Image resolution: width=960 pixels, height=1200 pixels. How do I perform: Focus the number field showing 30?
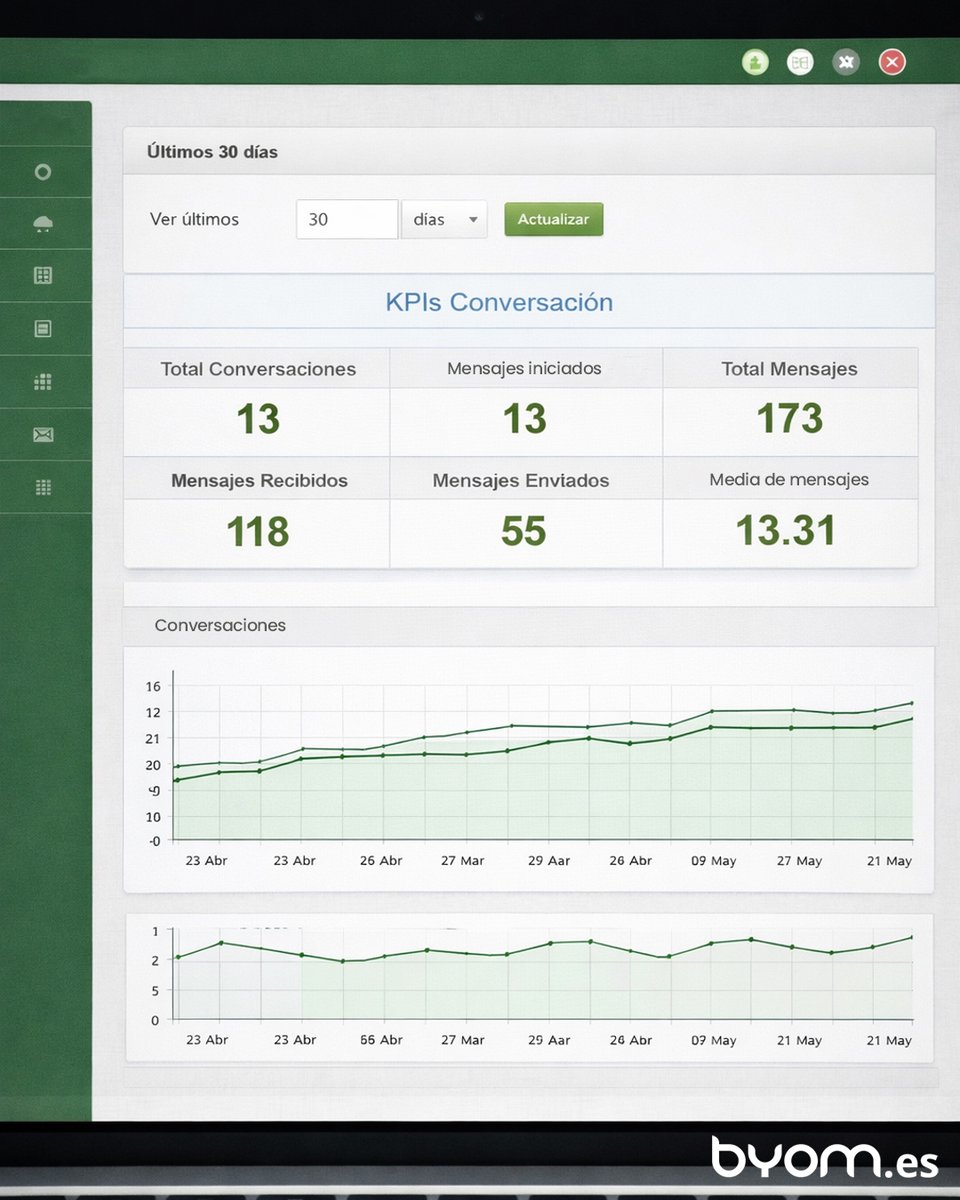pyautogui.click(x=347, y=219)
